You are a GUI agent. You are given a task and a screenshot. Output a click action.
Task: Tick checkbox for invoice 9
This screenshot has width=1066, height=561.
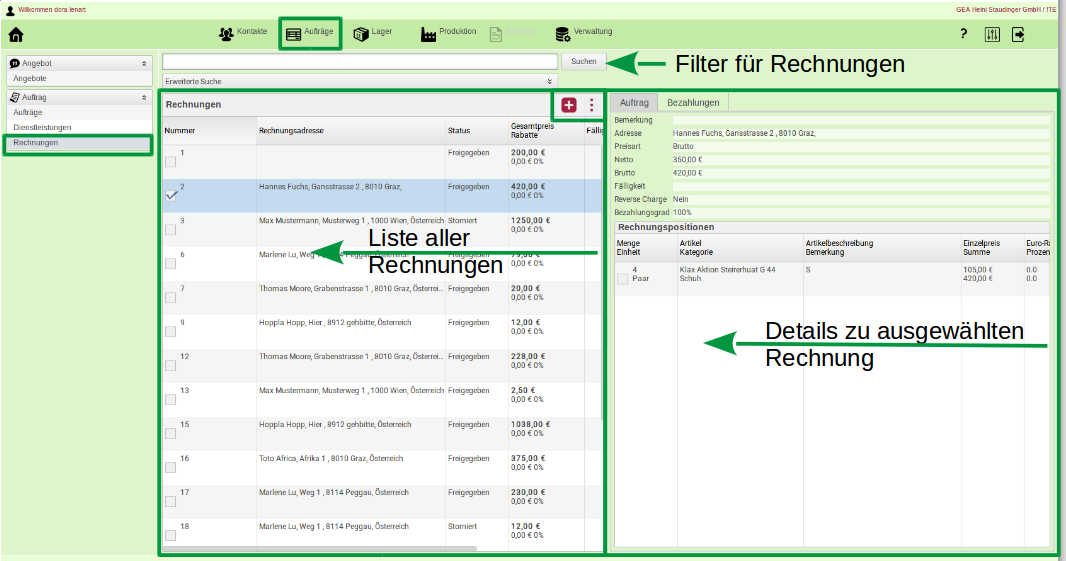[171, 332]
